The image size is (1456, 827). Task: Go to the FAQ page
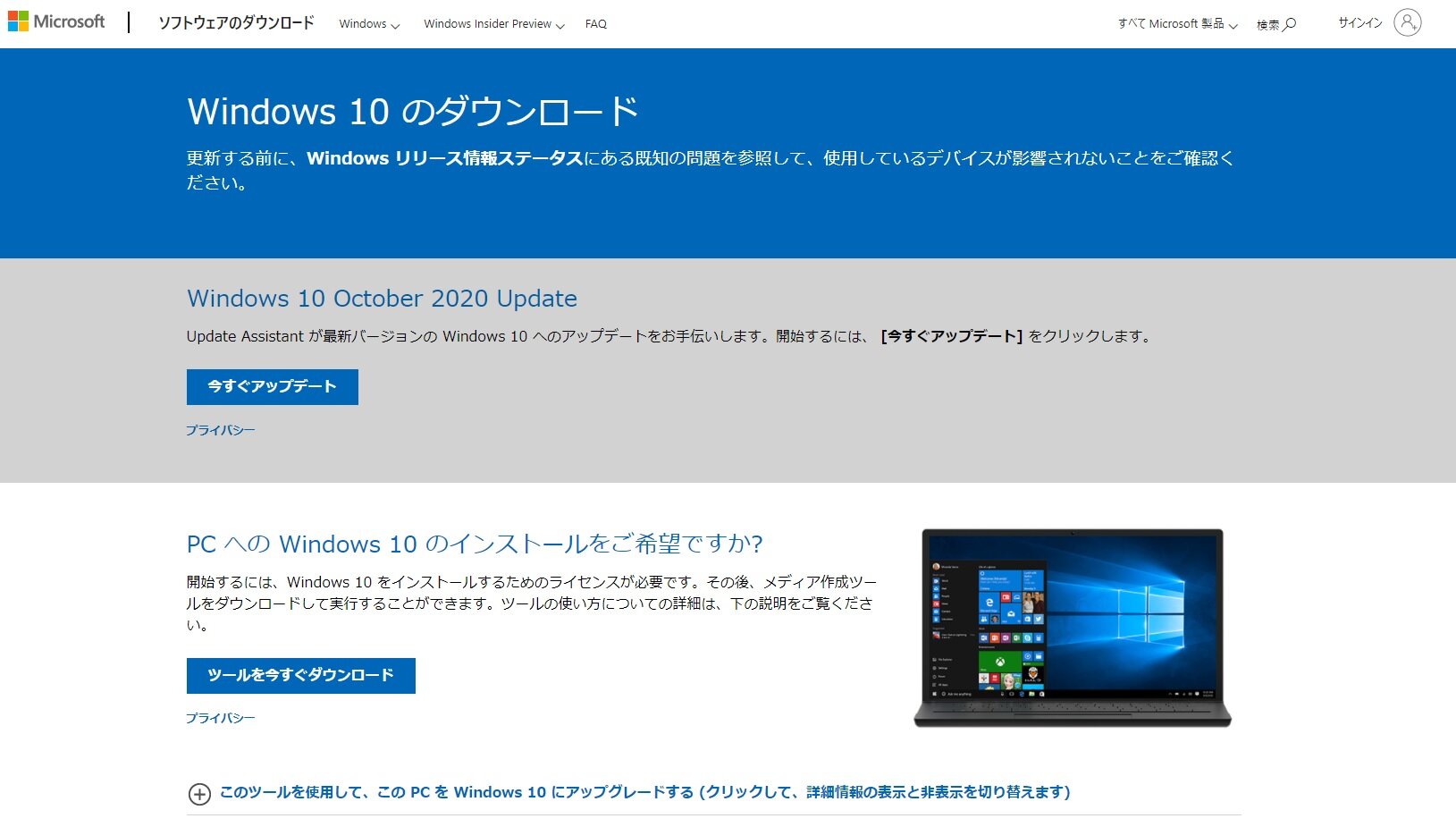coord(596,24)
